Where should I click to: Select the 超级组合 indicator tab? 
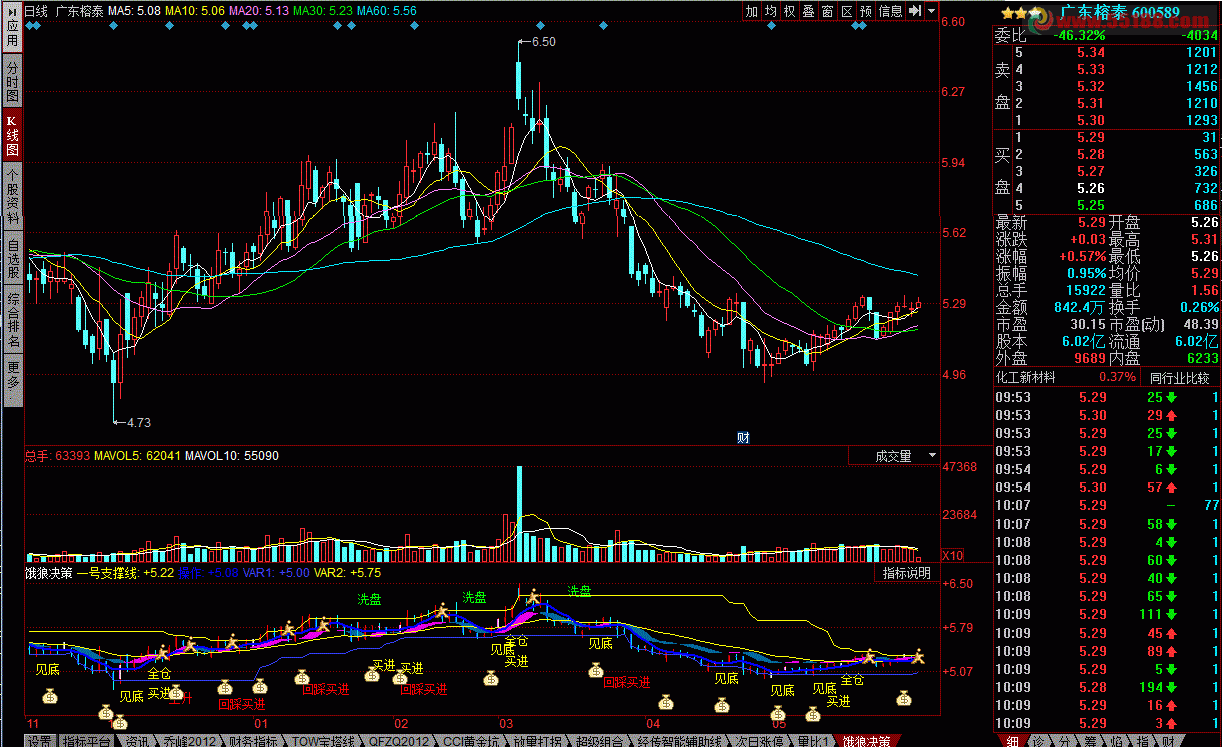pyautogui.click(x=600, y=740)
